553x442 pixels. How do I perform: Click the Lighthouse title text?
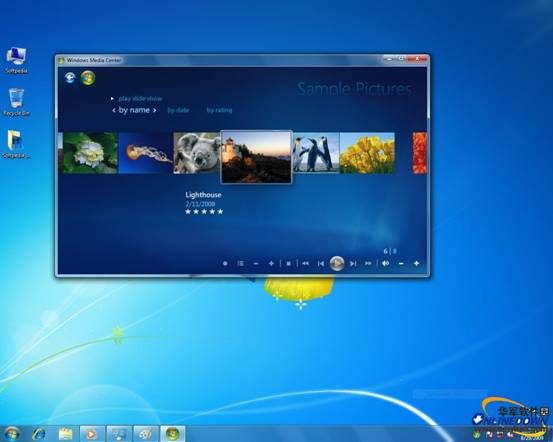(x=203, y=195)
